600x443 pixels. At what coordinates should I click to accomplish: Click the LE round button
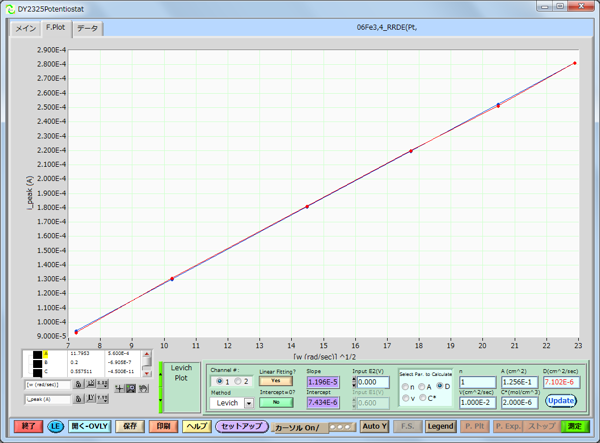tap(55, 427)
